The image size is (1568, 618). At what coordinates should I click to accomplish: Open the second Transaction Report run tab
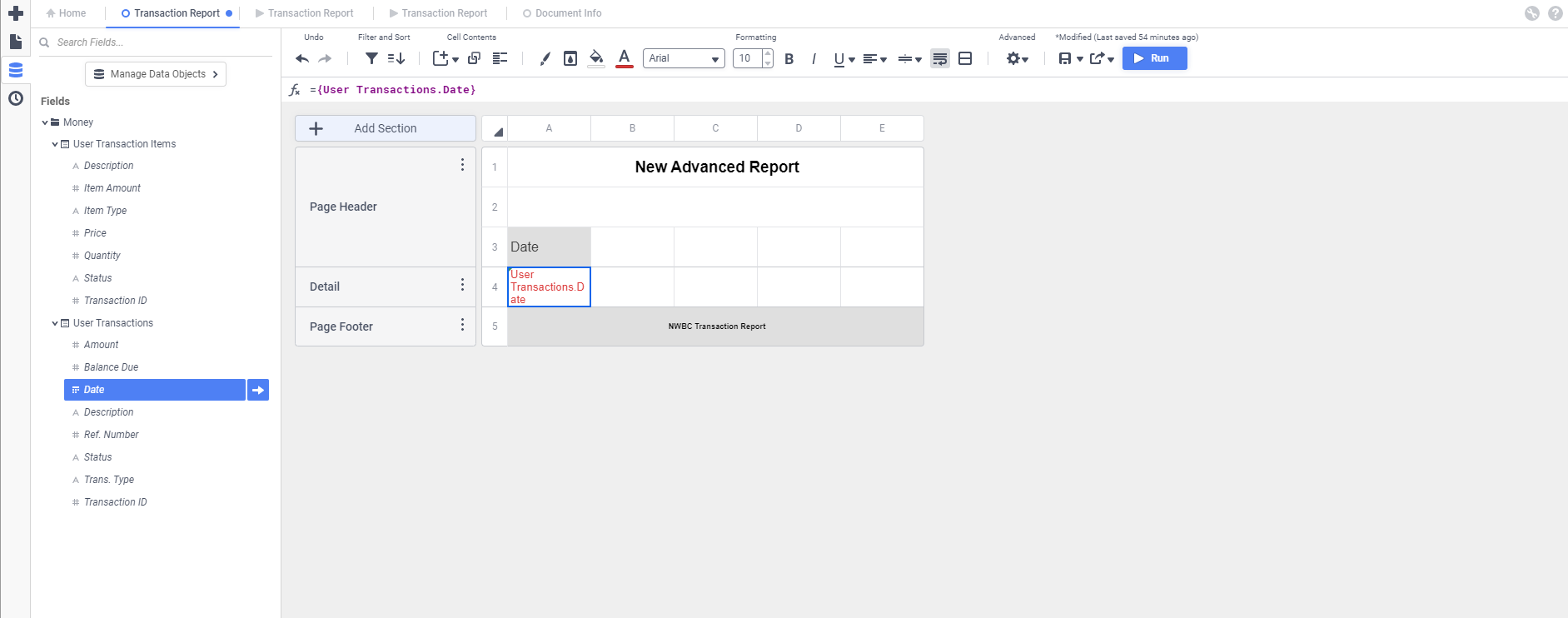click(x=439, y=13)
